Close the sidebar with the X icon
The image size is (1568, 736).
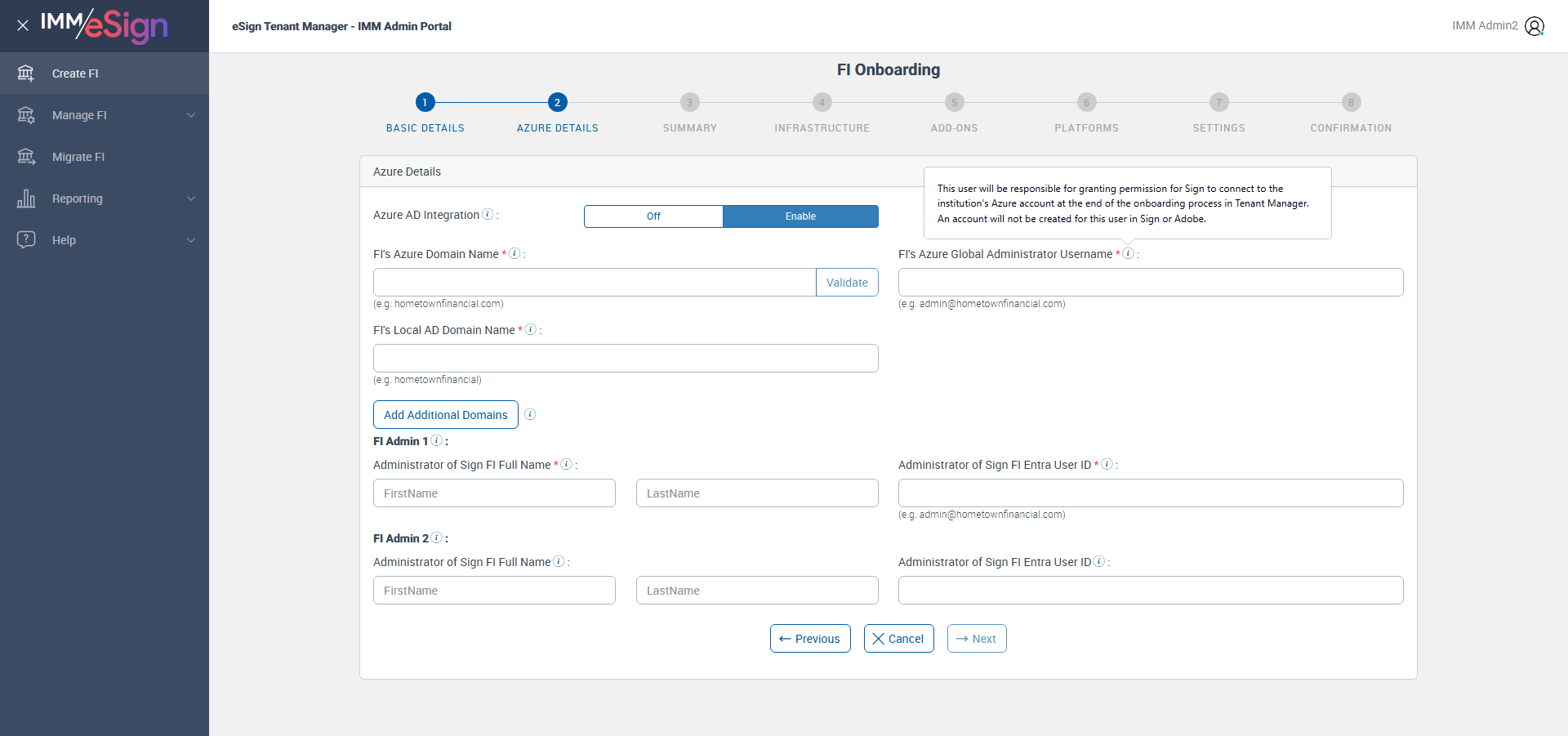23,25
